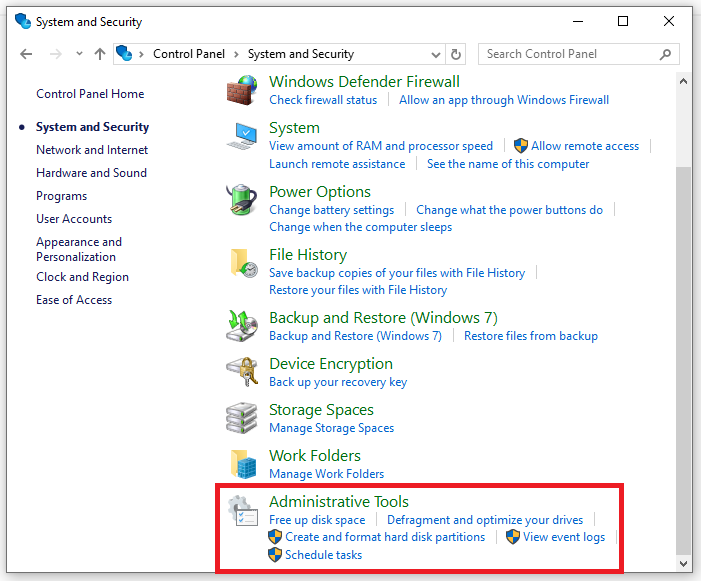Image resolution: width=701 pixels, height=581 pixels.
Task: Click View event logs
Action: [x=564, y=537]
